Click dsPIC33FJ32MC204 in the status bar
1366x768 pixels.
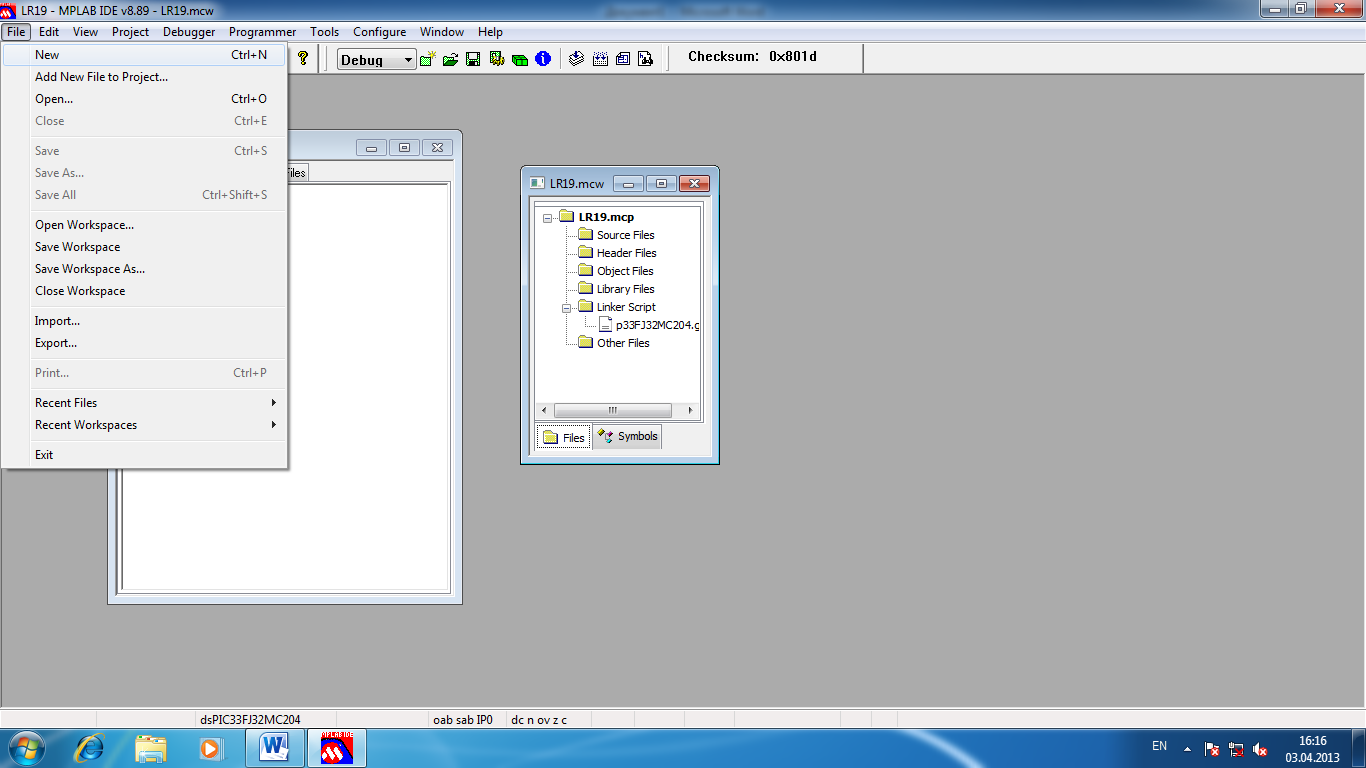point(250,719)
